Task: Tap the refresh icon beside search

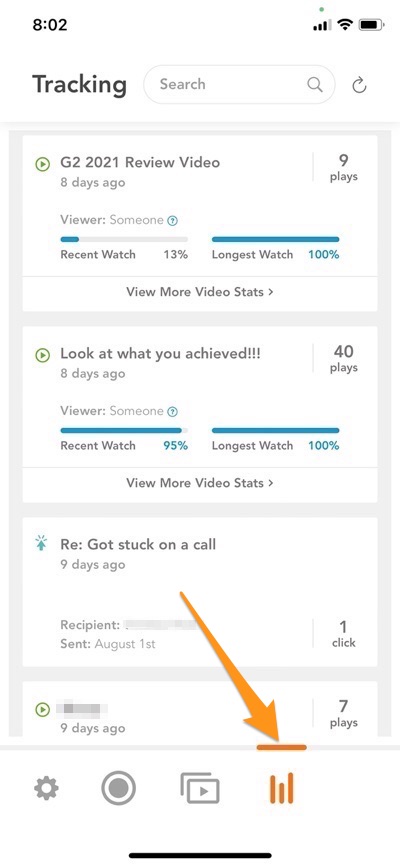Action: [360, 85]
